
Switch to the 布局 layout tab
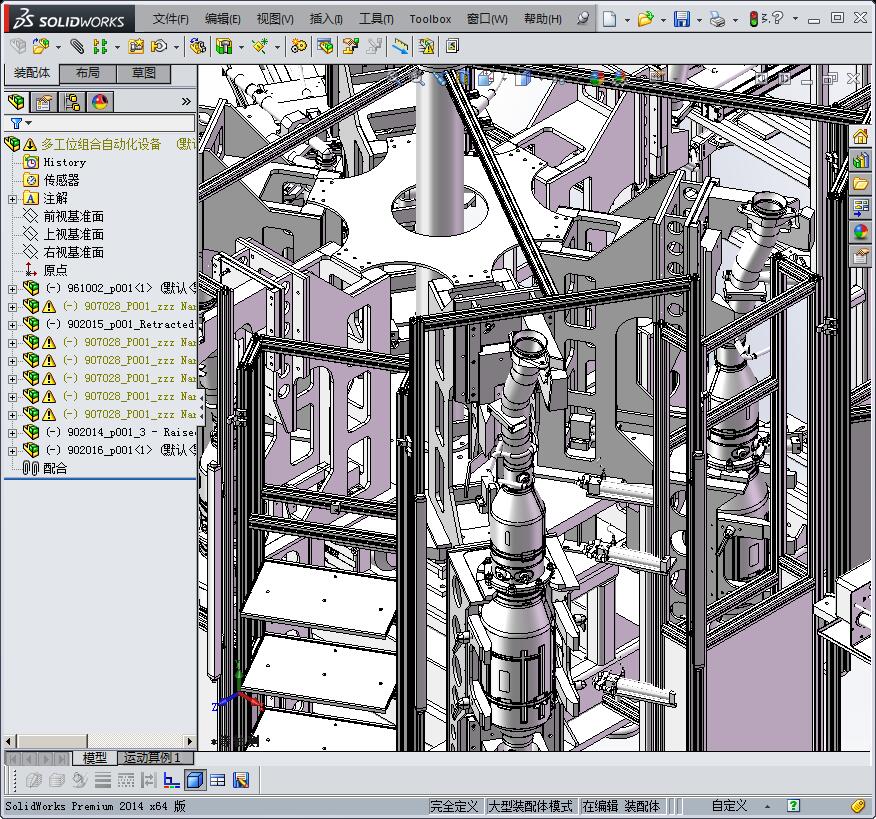tap(87, 73)
